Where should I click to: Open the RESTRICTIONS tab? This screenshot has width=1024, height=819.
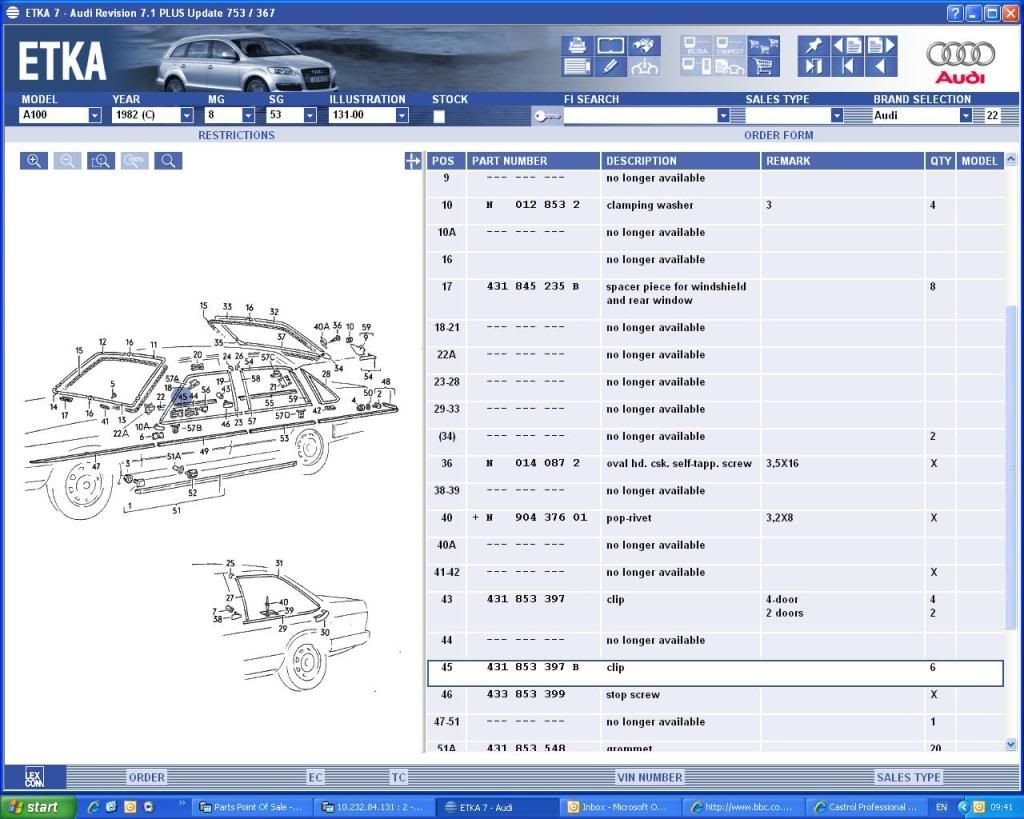[x=236, y=135]
